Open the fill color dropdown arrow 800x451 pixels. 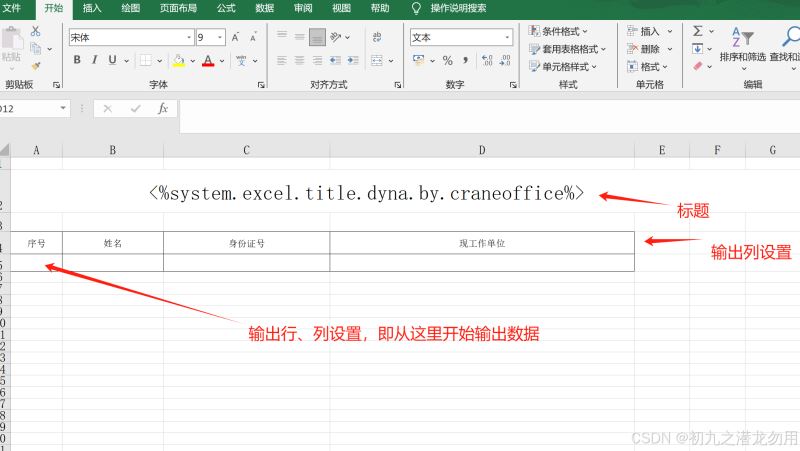click(x=193, y=61)
